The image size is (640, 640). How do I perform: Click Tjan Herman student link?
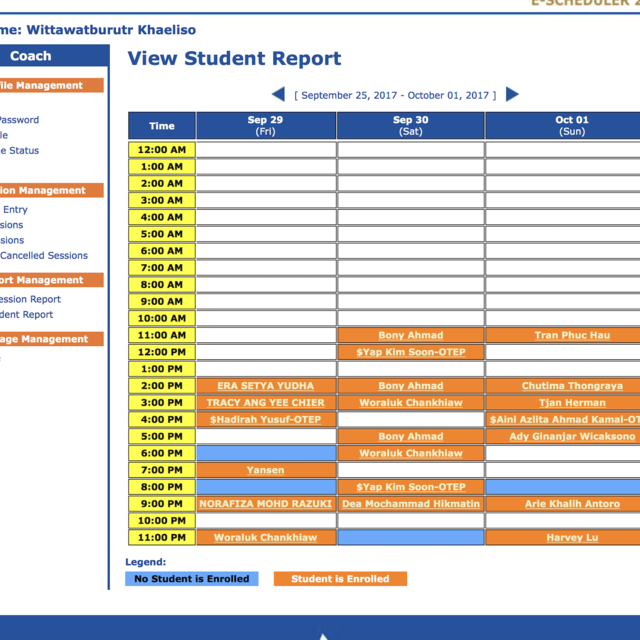[572, 402]
